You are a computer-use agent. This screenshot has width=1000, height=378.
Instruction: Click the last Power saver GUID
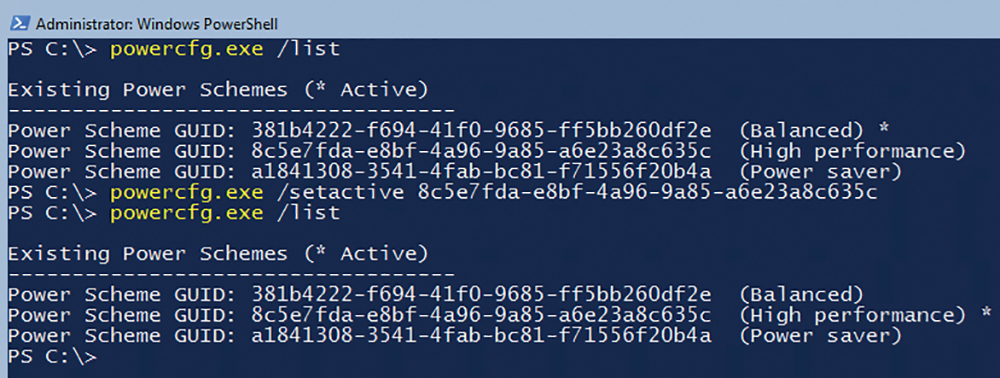[481, 335]
